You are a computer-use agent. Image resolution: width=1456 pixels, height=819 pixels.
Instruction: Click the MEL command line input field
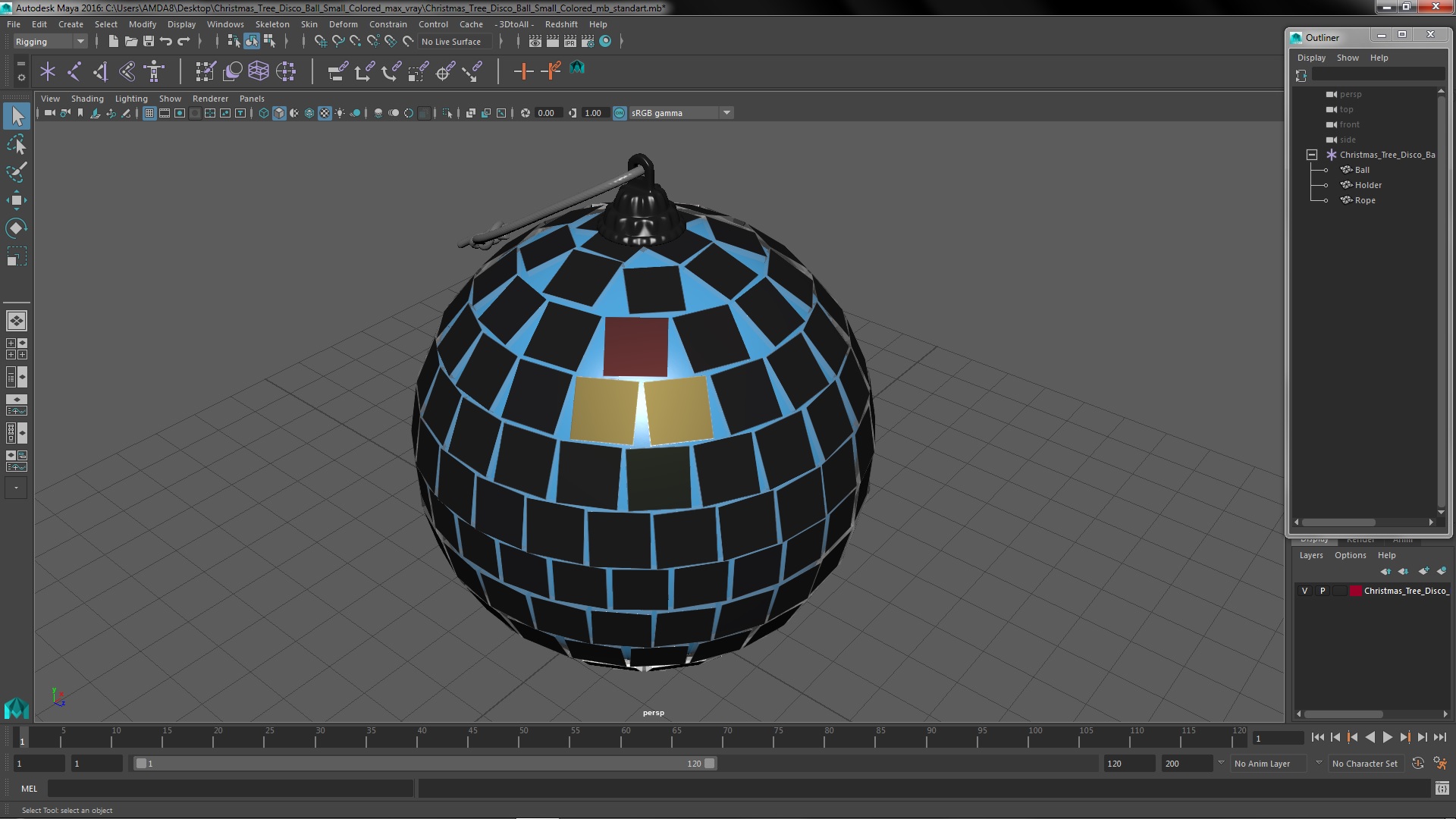(x=231, y=789)
